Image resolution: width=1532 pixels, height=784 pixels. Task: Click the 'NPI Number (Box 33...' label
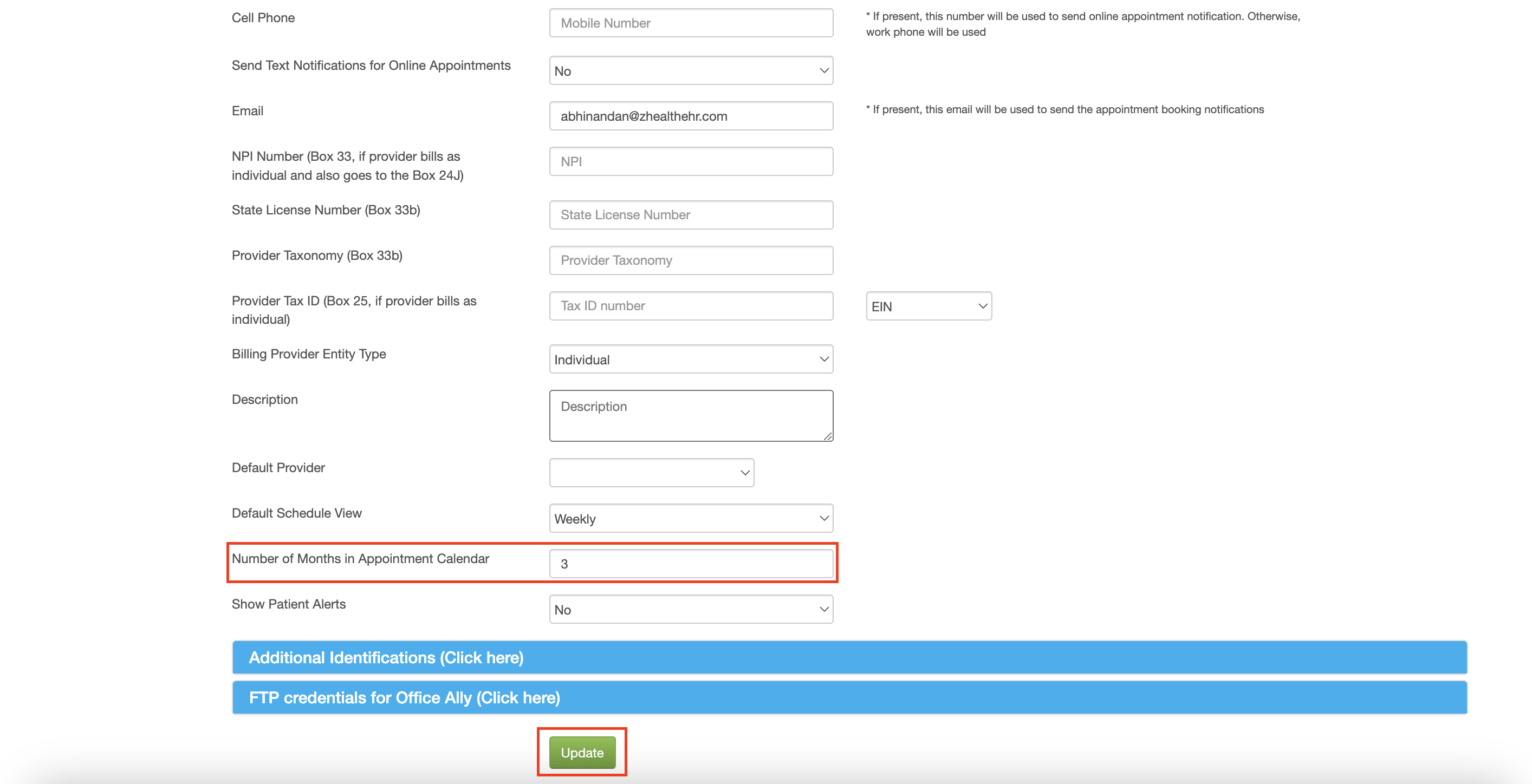click(348, 166)
